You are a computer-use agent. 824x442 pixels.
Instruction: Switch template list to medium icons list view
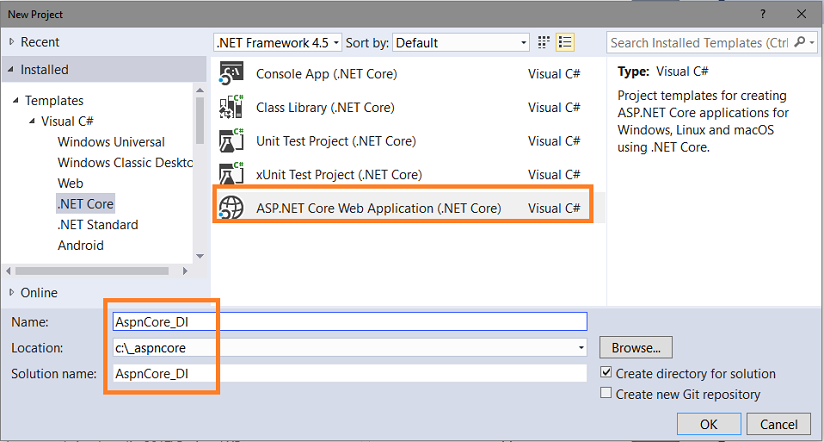[x=565, y=42]
